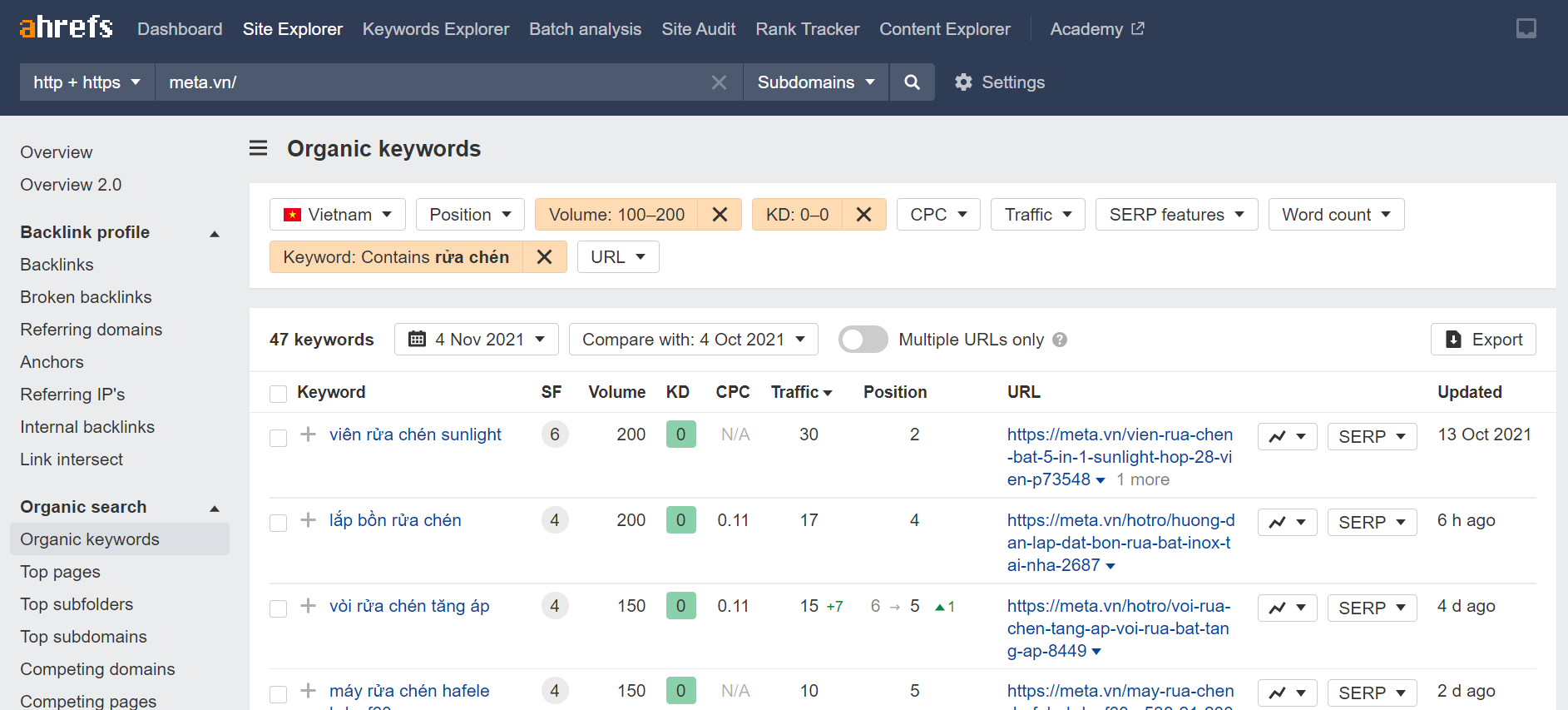Click the hamburger menu beside Organic keywords
Image resolution: width=1568 pixels, height=710 pixels.
[259, 148]
